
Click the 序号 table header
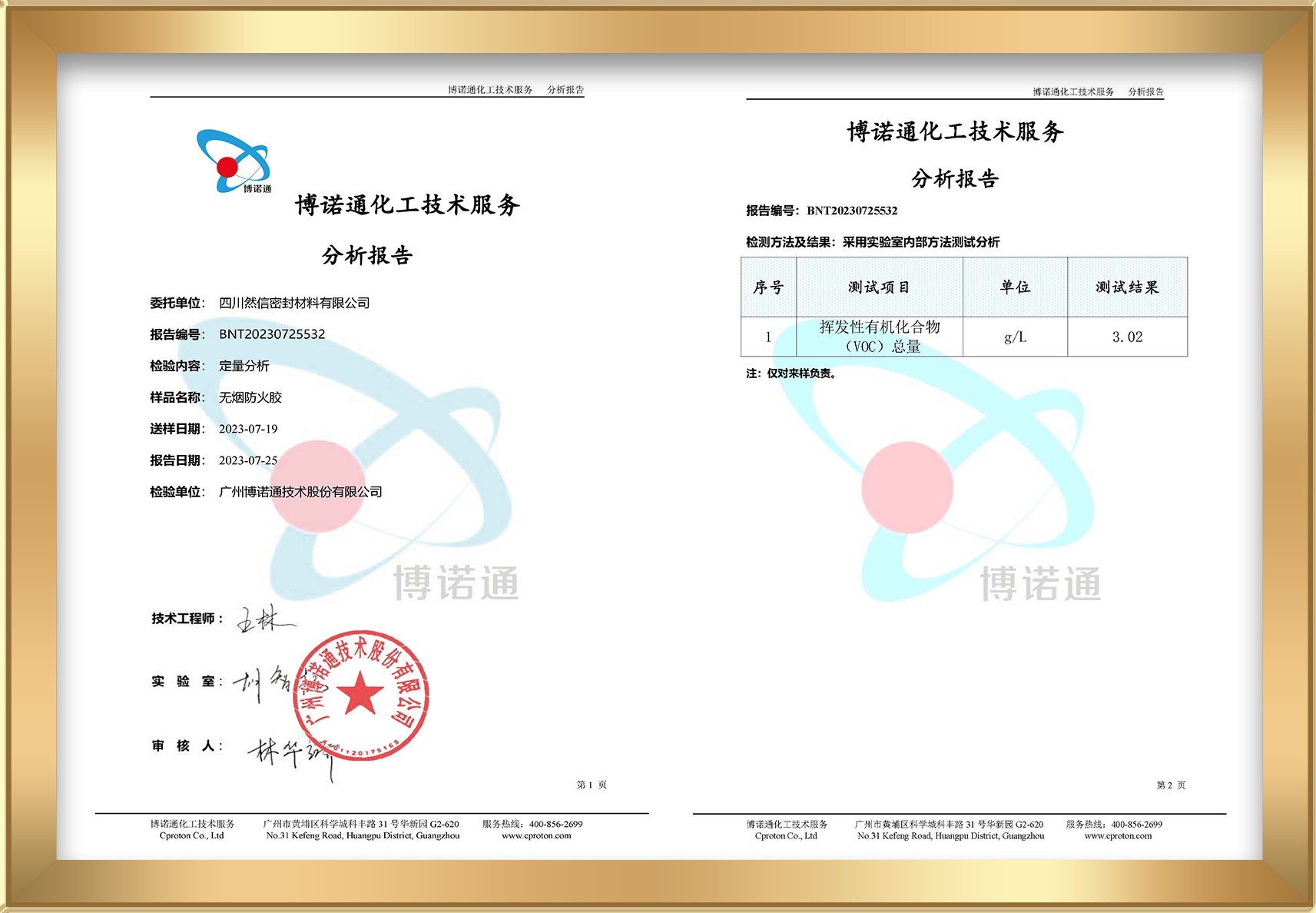[x=768, y=287]
